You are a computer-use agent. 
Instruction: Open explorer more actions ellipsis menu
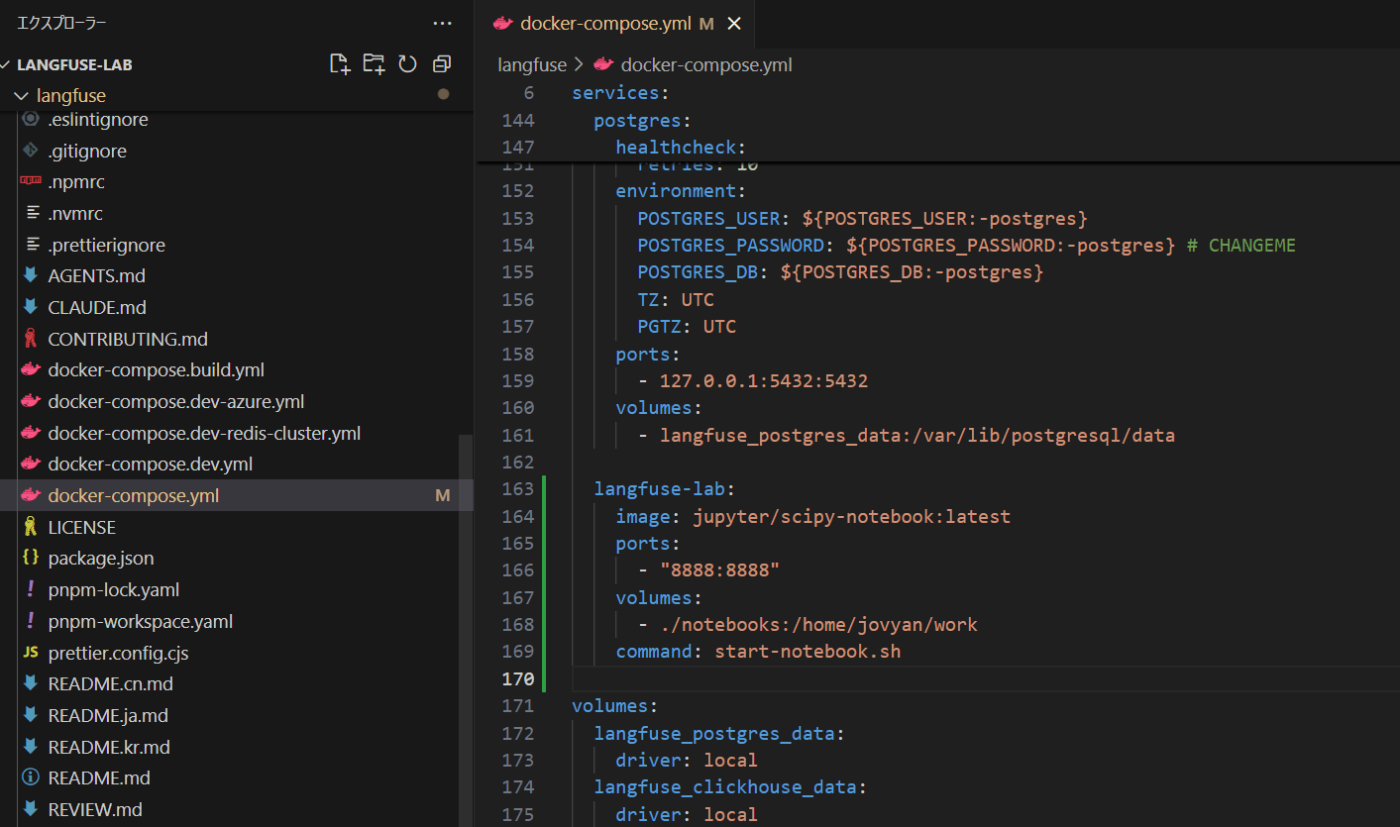click(x=442, y=22)
